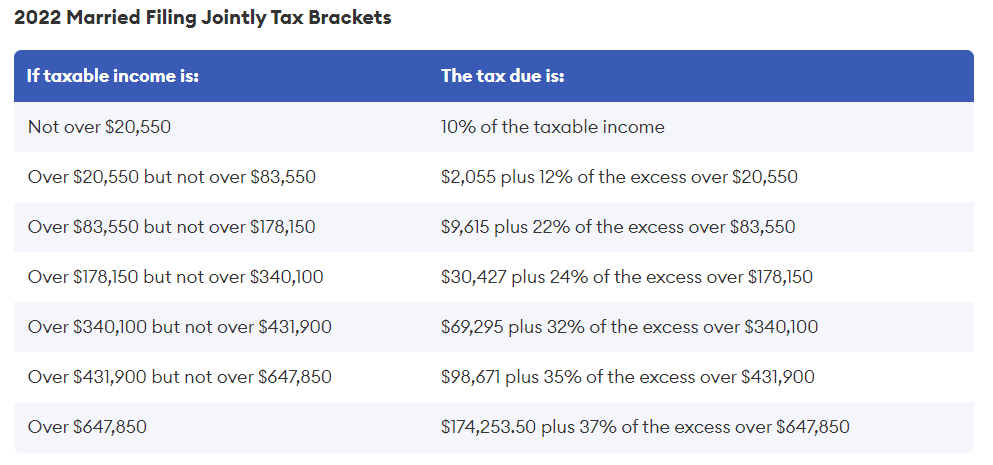Screen dimensions: 993x465
Task: Click the 'Over $647,850' income cell
Action: pyautogui.click(x=87, y=427)
